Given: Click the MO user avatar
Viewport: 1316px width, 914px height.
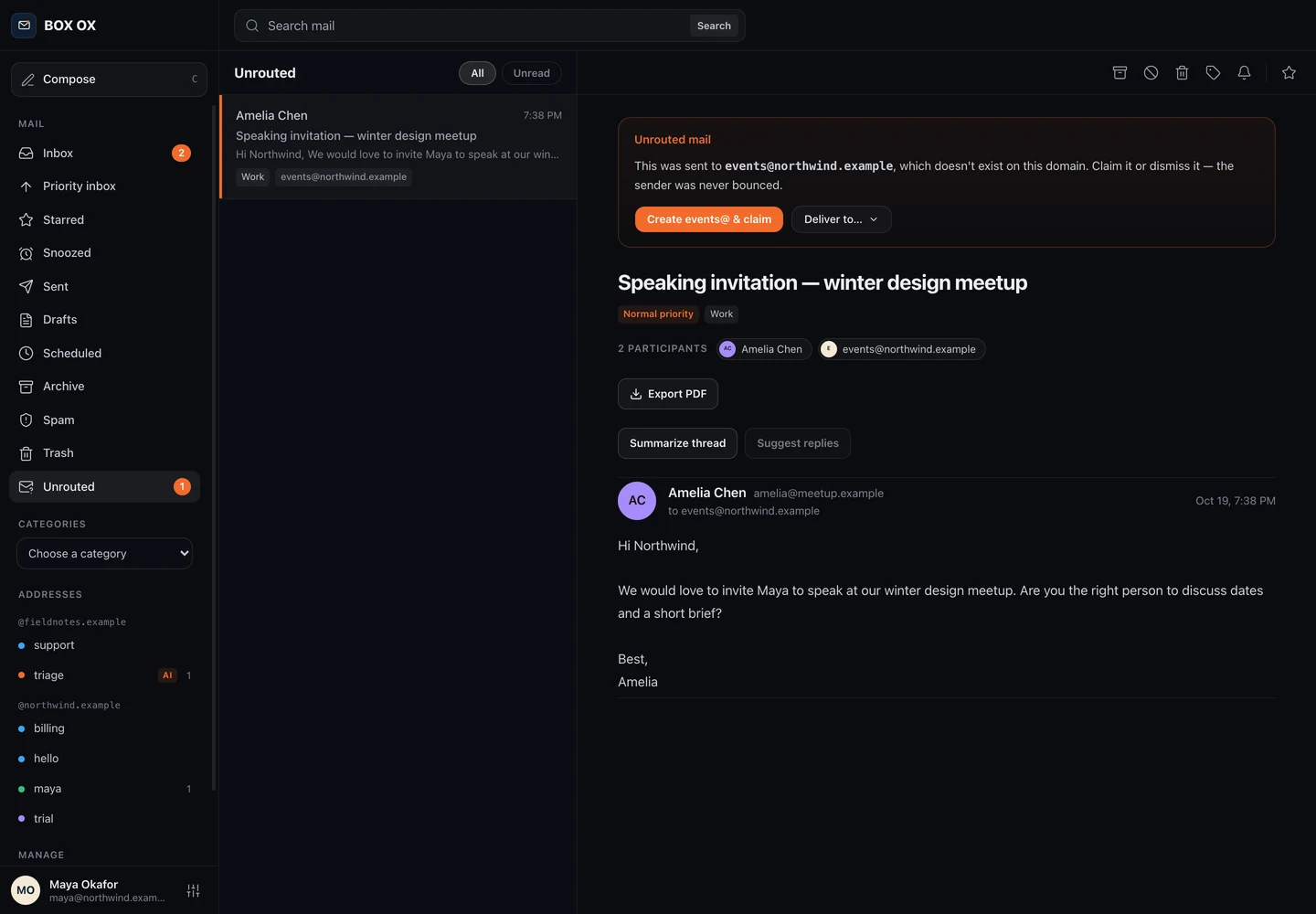Looking at the screenshot, I should coord(26,890).
